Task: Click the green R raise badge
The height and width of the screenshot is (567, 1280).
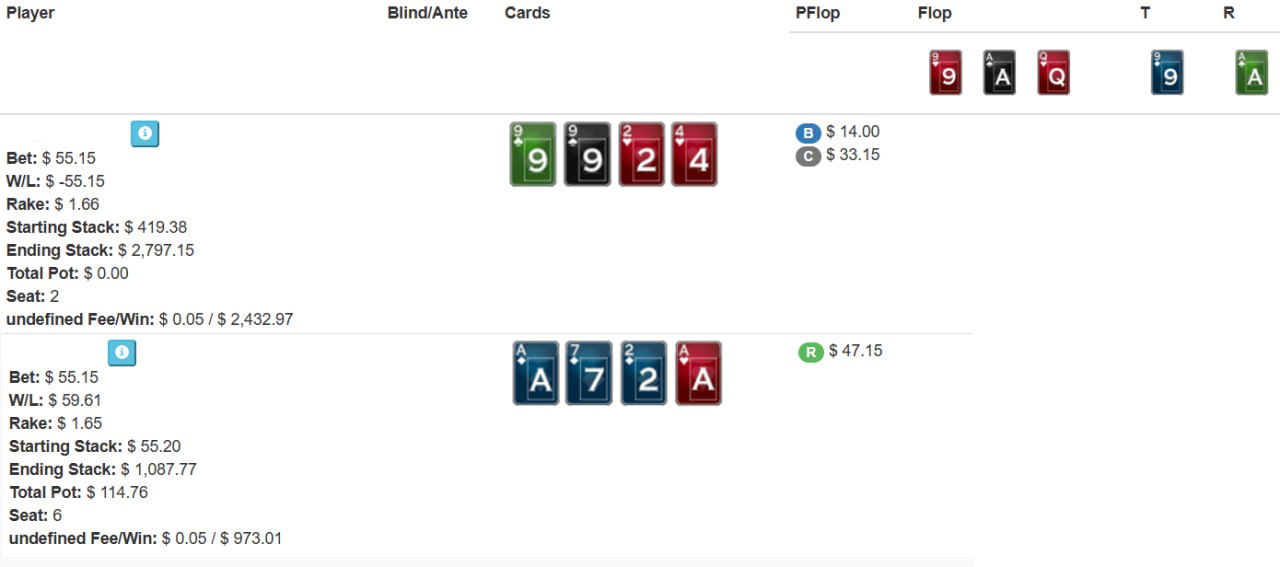Action: click(x=810, y=352)
